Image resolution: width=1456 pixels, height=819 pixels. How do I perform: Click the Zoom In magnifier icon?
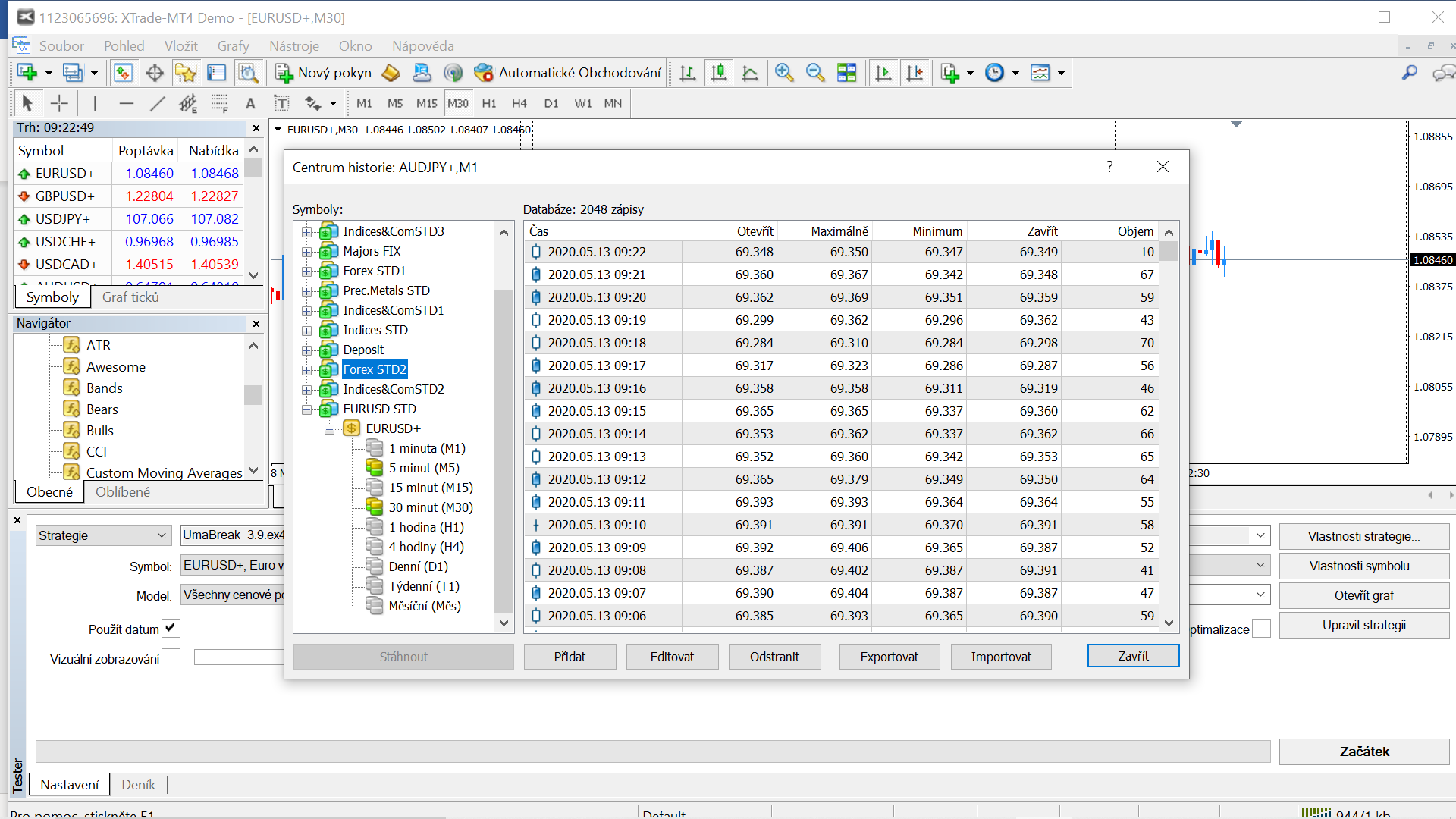pos(784,73)
